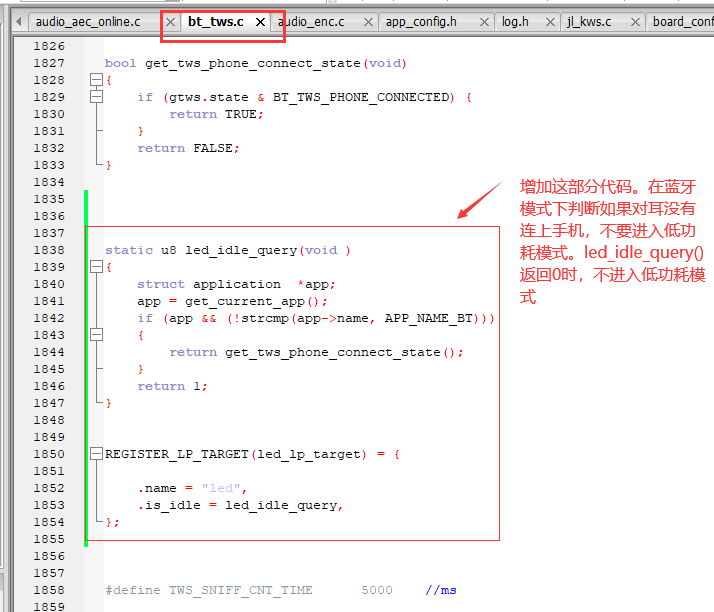Open the log.h tab
The image size is (714, 612).
515,22
